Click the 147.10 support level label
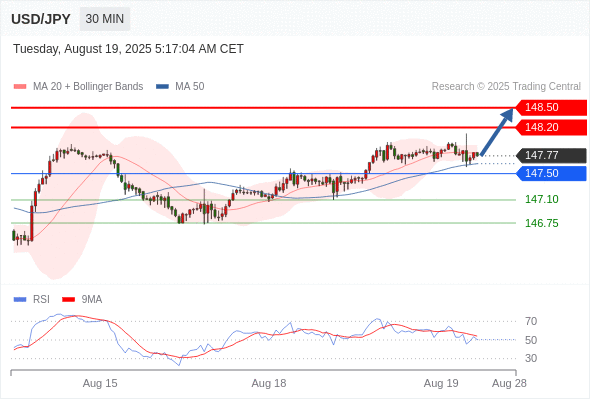The image size is (590, 400). pos(541,199)
